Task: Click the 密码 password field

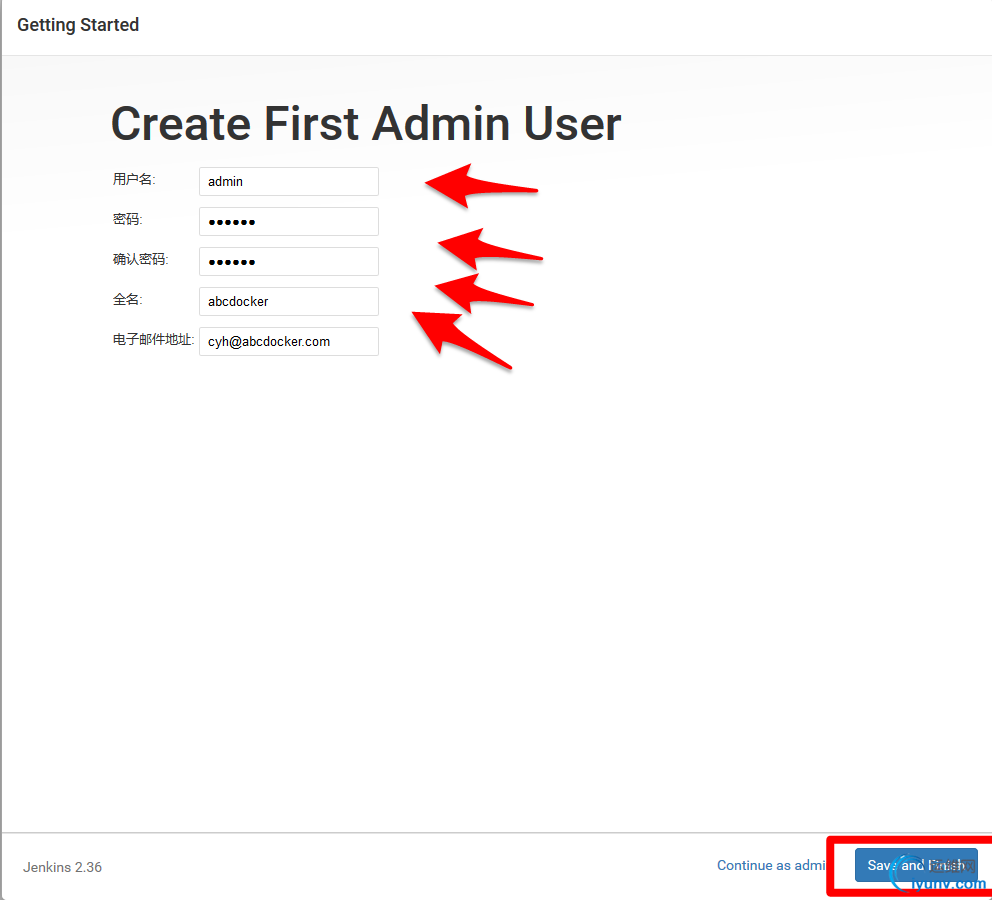Action: tap(288, 221)
